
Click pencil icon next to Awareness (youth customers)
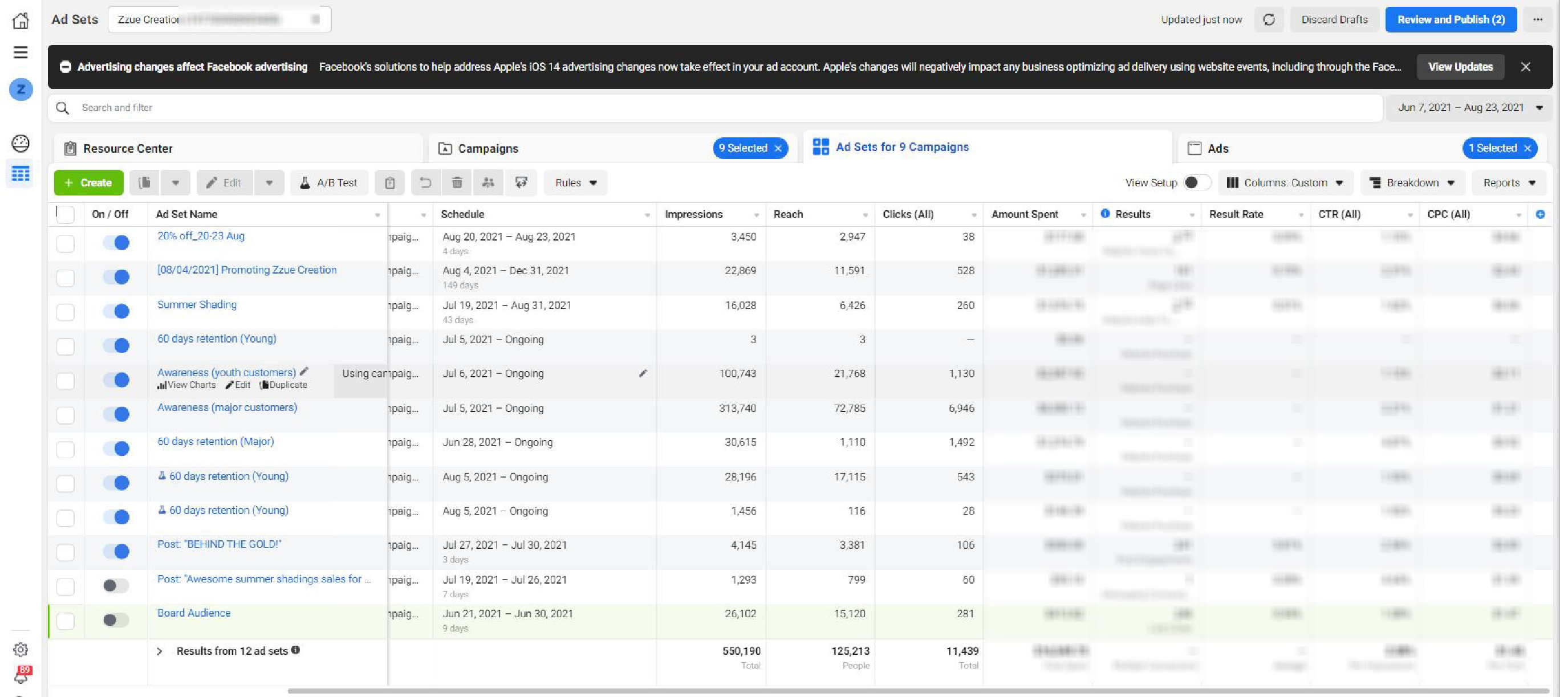click(x=304, y=371)
